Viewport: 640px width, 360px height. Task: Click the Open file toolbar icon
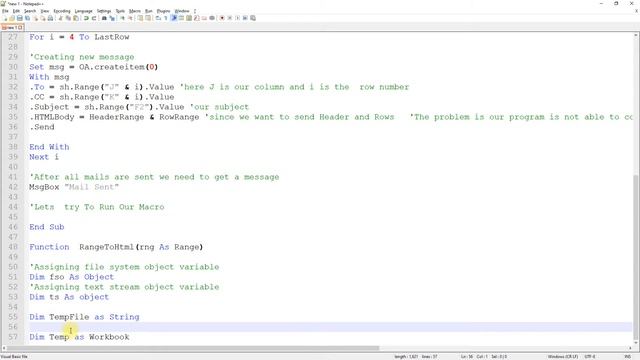[12, 18]
